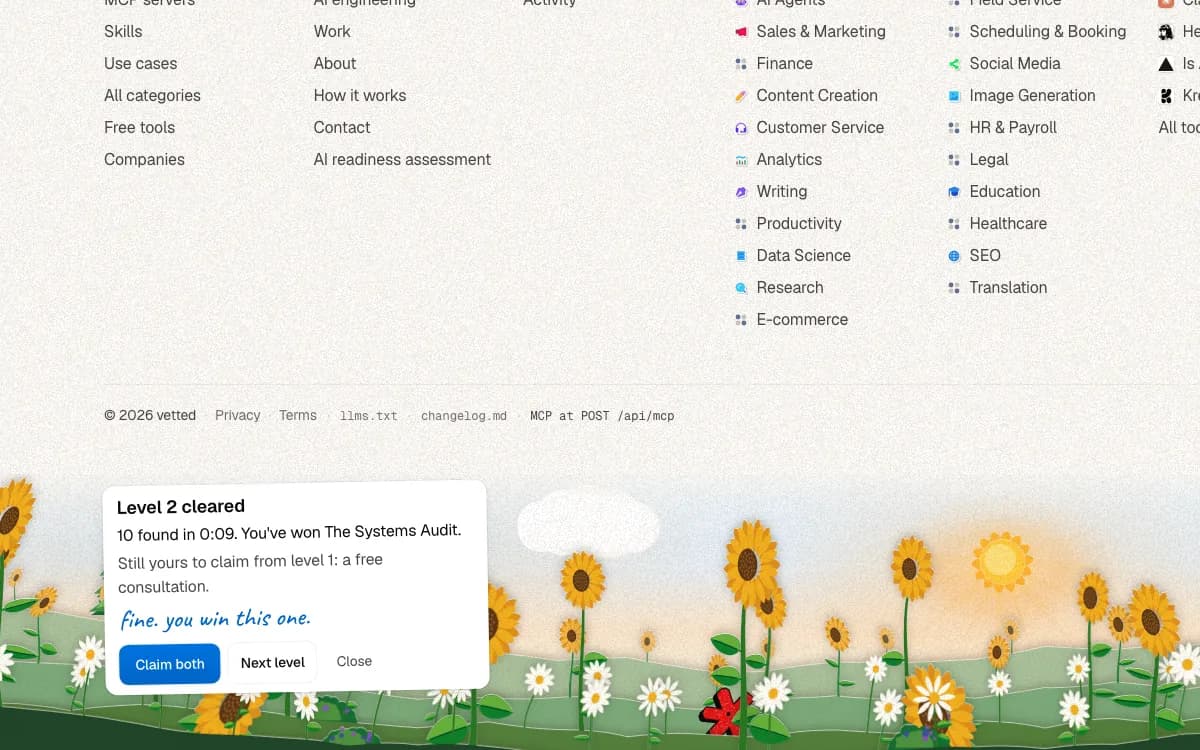The image size is (1200, 750).
Task: Open the changelog.md link
Action: click(x=464, y=416)
